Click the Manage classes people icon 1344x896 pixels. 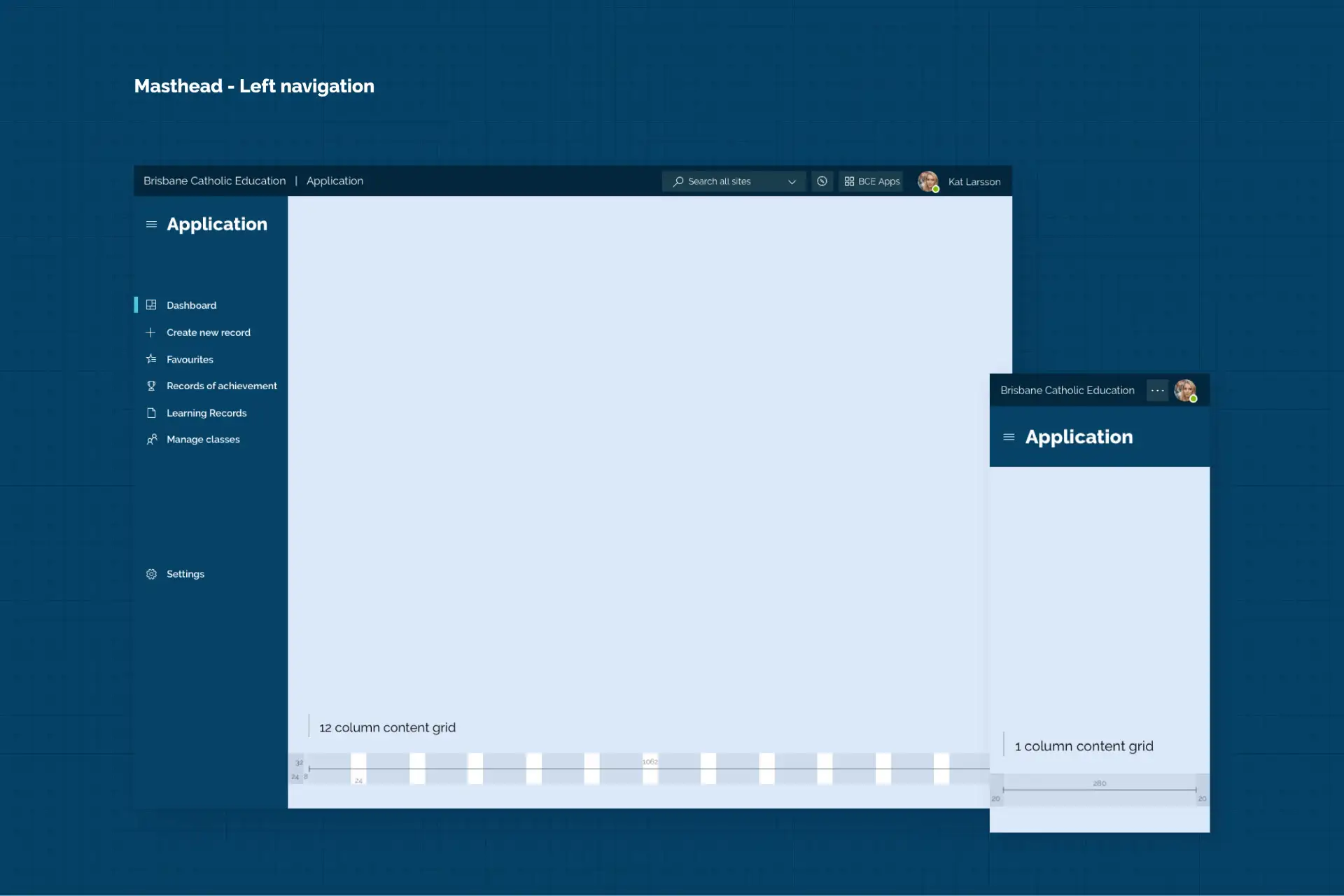click(x=151, y=440)
